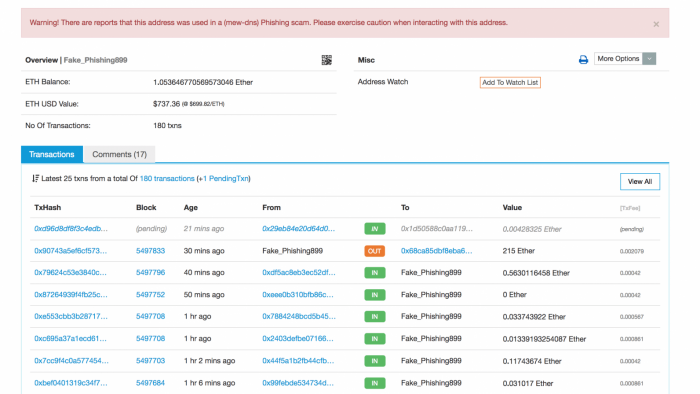Open the 1 PendingTxn link

pyautogui.click(x=226, y=178)
